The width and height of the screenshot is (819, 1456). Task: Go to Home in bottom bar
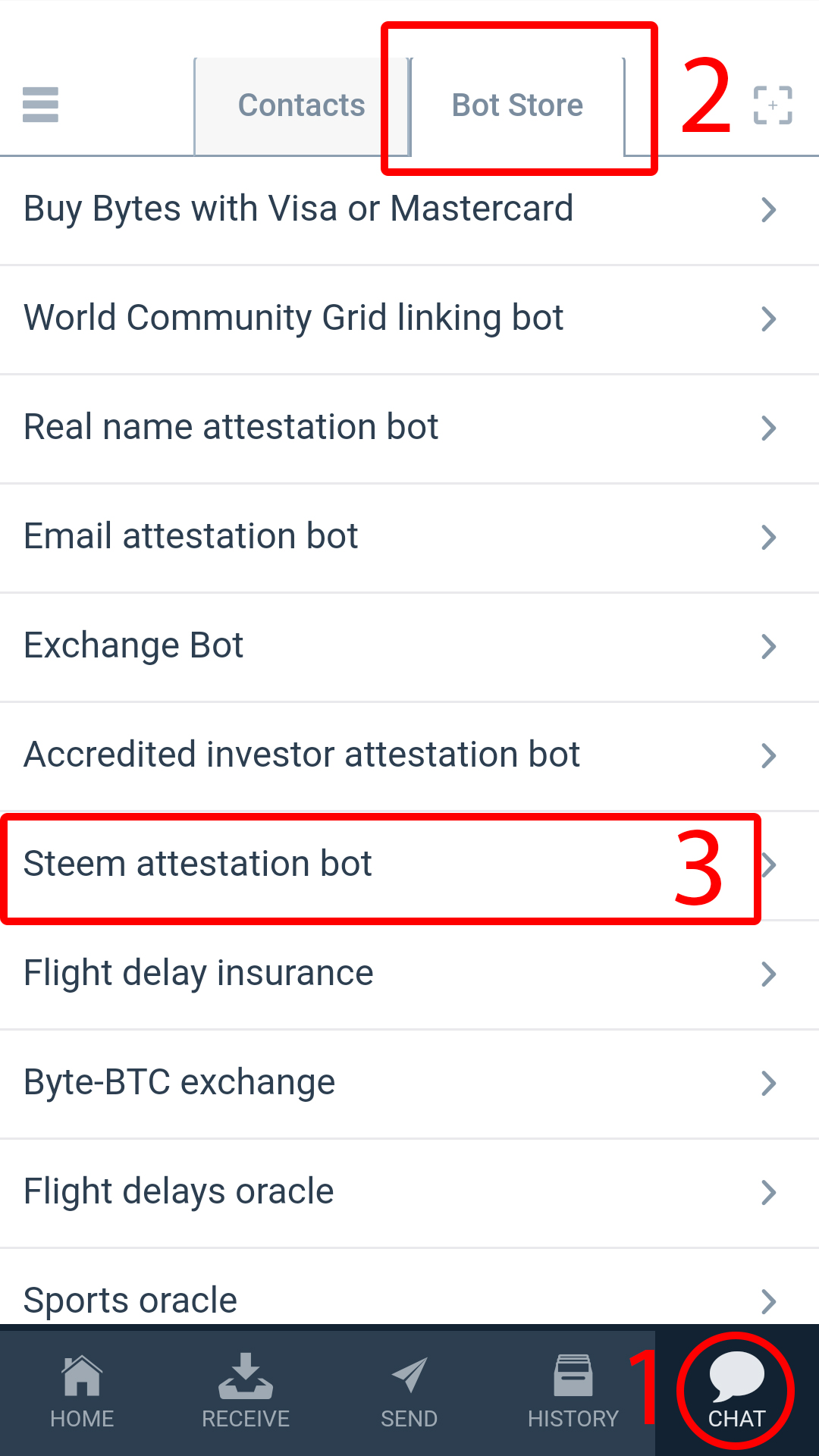point(82,1392)
